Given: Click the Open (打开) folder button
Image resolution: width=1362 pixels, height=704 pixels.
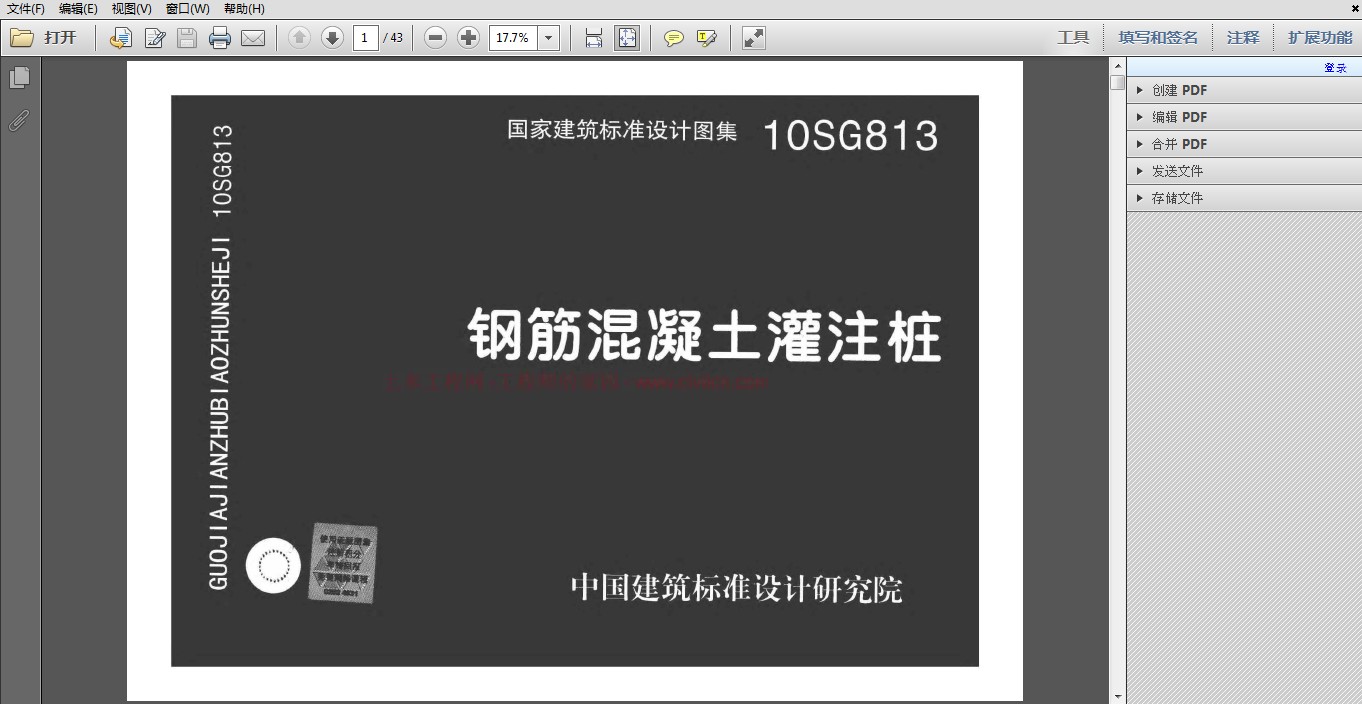Looking at the screenshot, I should [44, 38].
